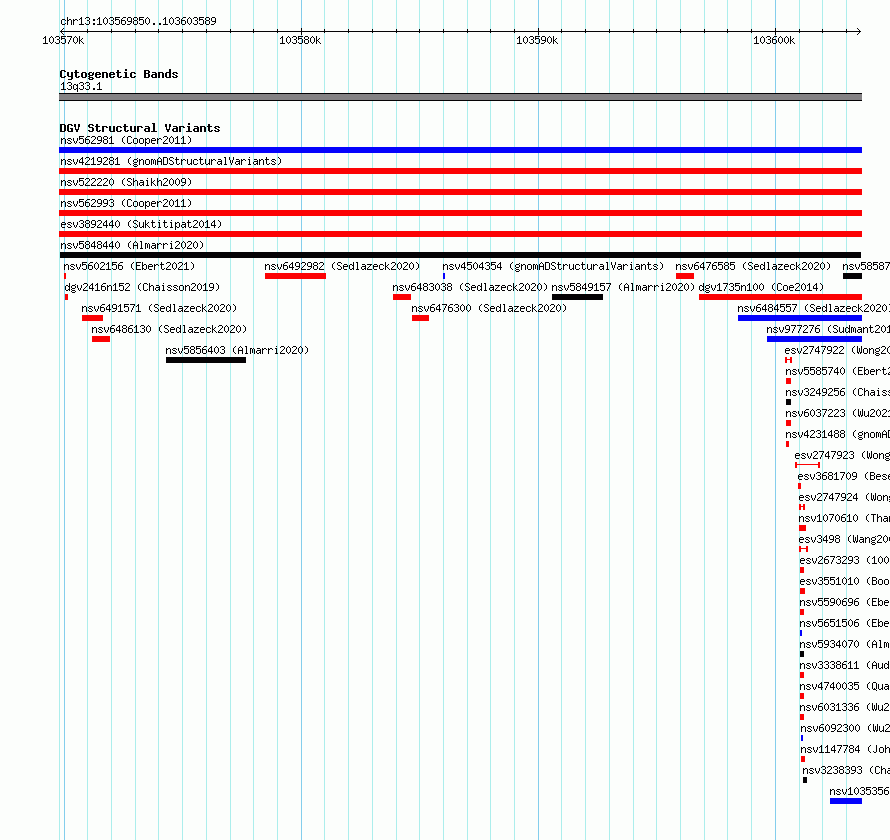Image resolution: width=890 pixels, height=840 pixels.
Task: Click nsv562993 (Cooper2011) label
Action: [x=126, y=203]
